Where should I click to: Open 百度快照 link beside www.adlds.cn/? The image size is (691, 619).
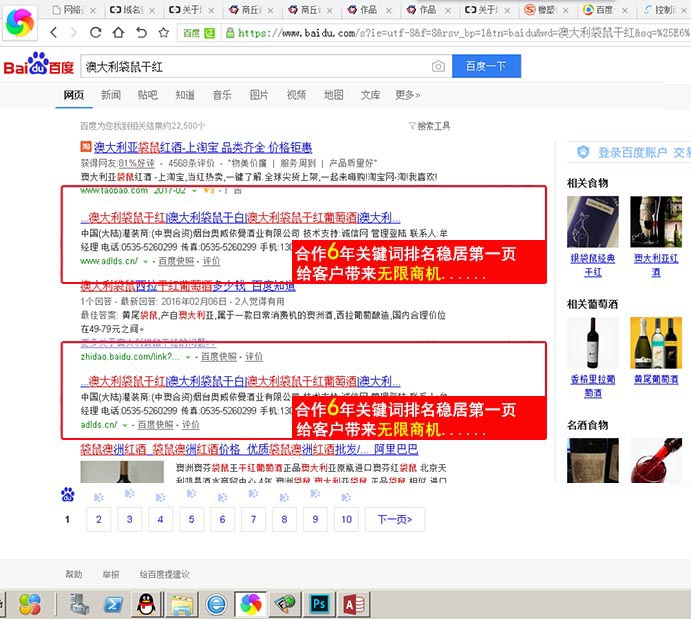176,261
